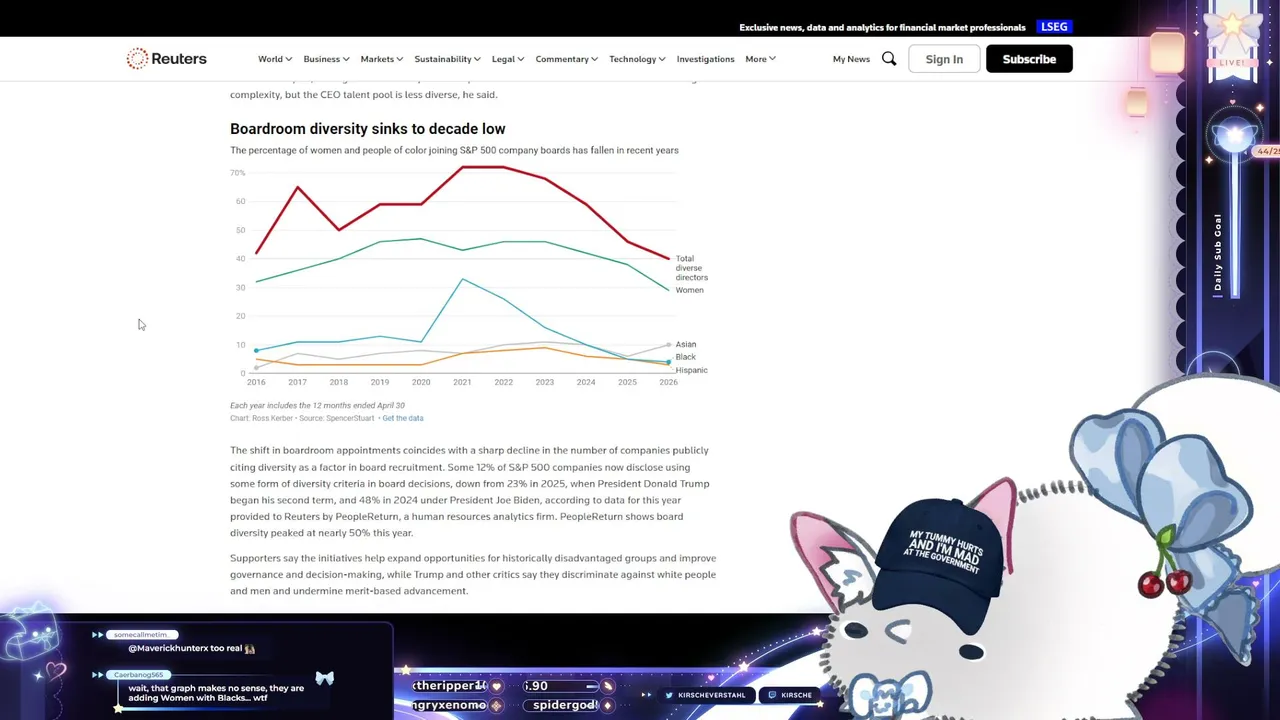This screenshot has width=1280, height=720.
Task: Follow the "Get the data" link
Action: click(x=403, y=418)
